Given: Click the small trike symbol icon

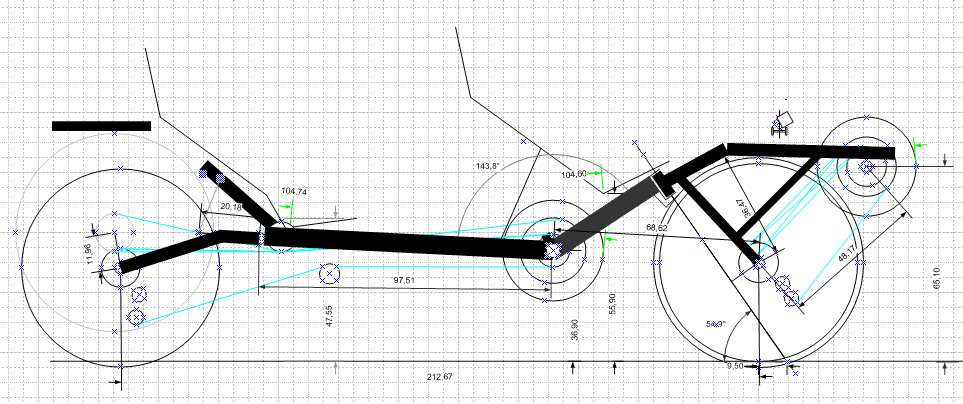Looking at the screenshot, I should pyautogui.click(x=781, y=122).
